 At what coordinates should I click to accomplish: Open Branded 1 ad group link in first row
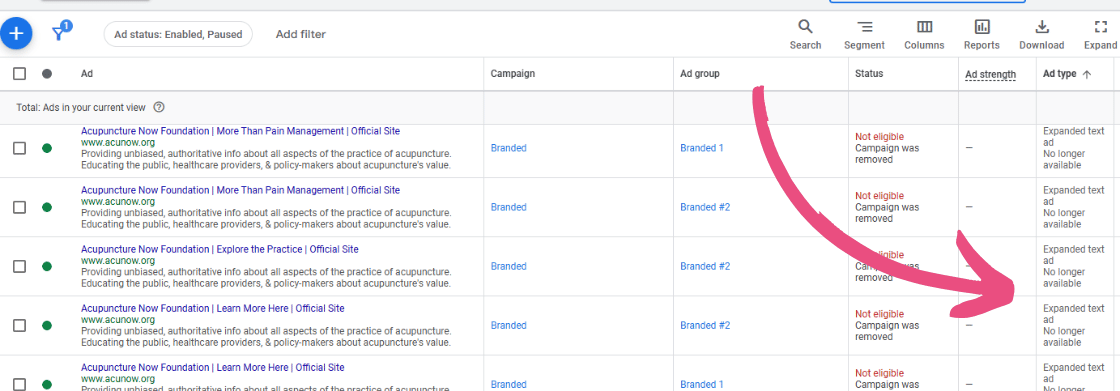tap(701, 148)
